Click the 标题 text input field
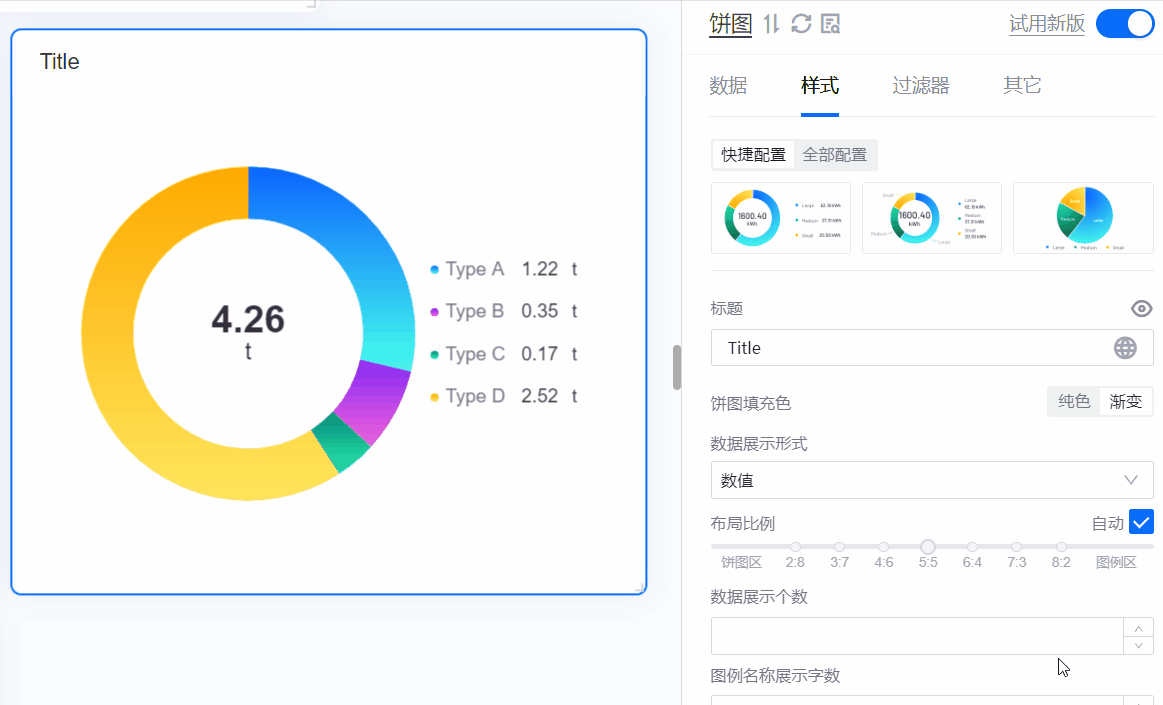Image resolution: width=1163 pixels, height=705 pixels. (x=910, y=348)
